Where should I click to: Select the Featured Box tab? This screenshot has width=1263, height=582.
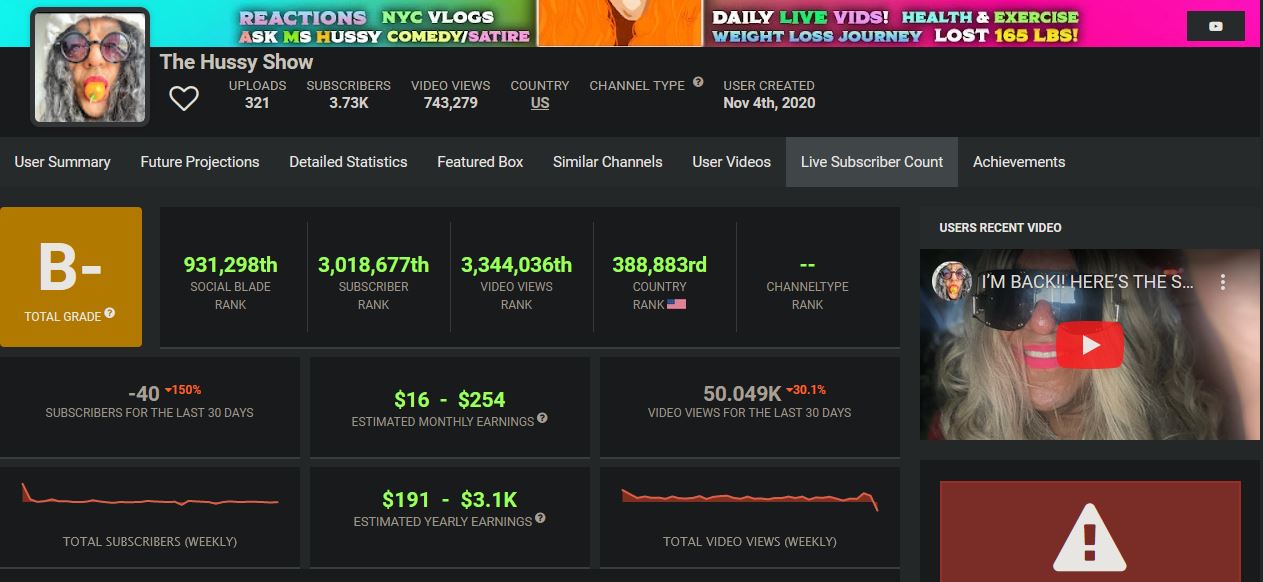(480, 162)
